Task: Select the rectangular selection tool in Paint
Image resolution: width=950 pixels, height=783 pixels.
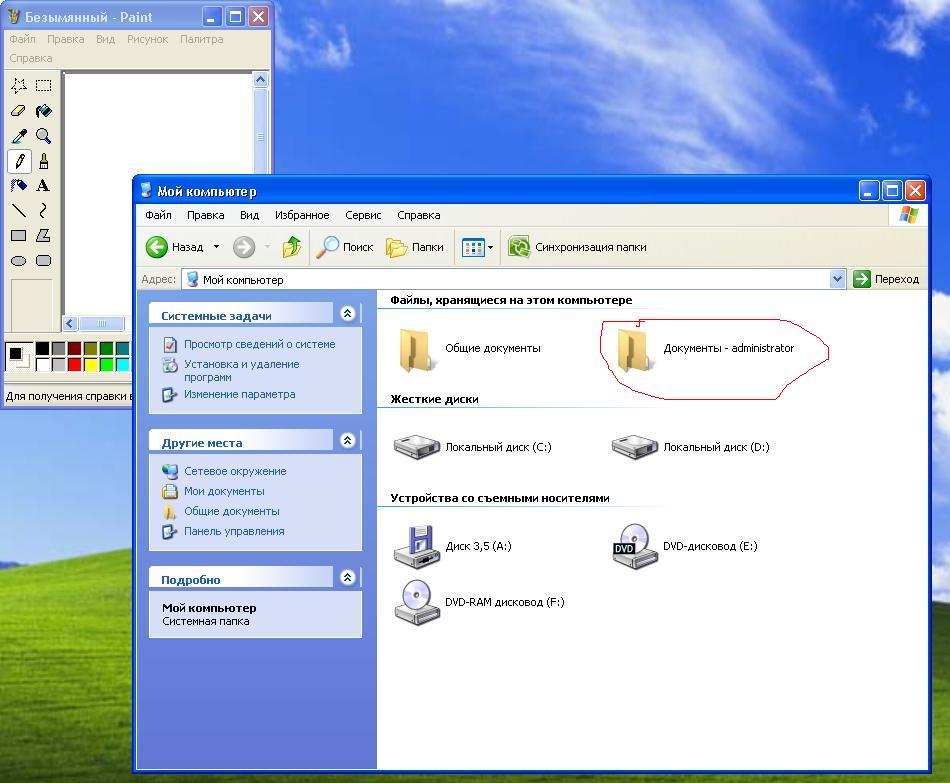Action: tap(43, 85)
